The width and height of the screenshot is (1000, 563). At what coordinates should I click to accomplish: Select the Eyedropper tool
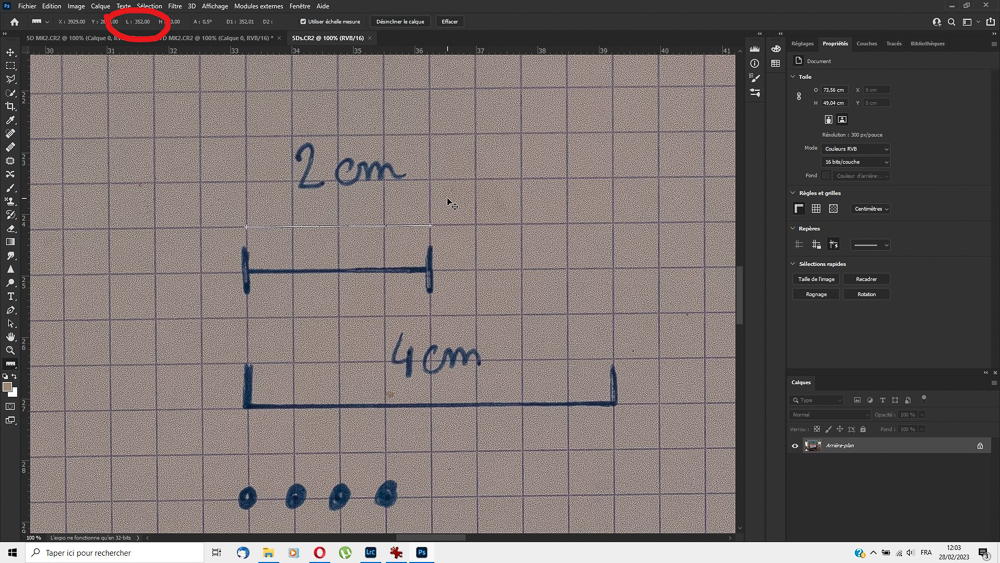pyautogui.click(x=10, y=120)
